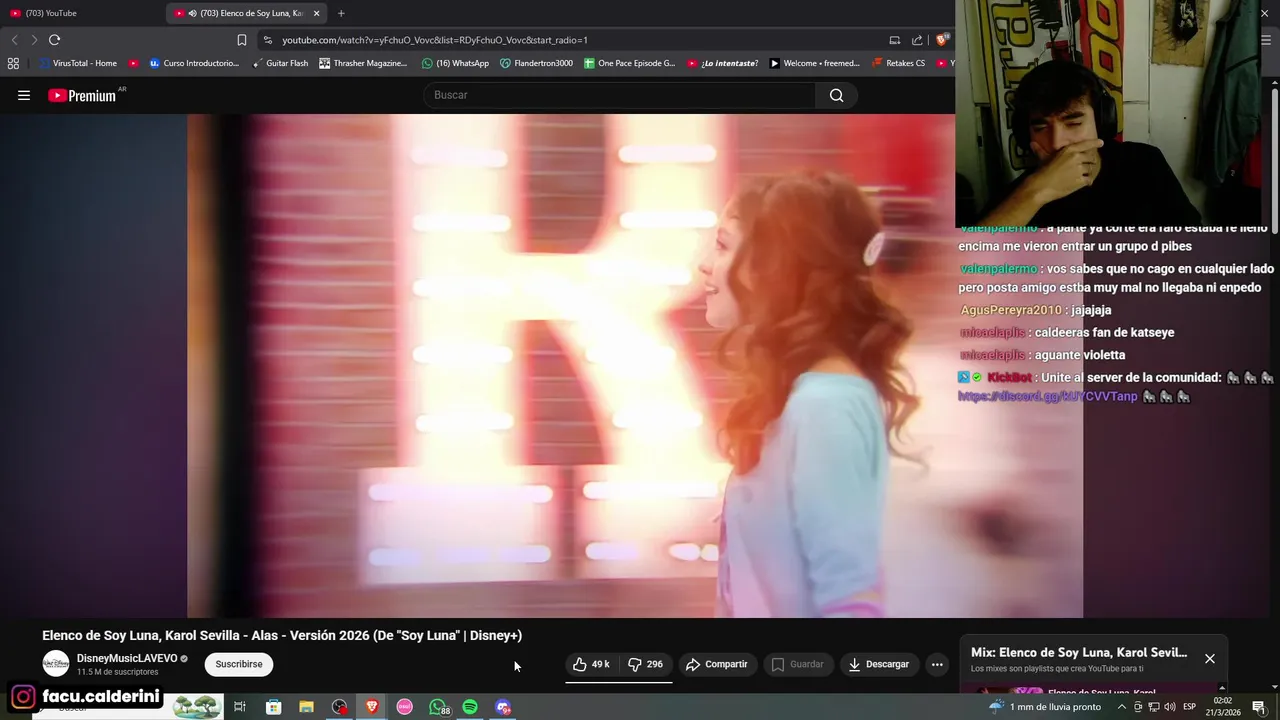Bookmark this page using the bookmark icon

click(x=242, y=40)
